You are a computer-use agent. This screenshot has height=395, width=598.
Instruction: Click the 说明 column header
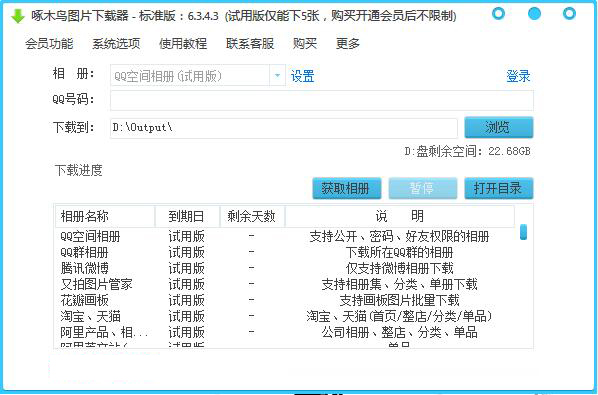[399, 217]
